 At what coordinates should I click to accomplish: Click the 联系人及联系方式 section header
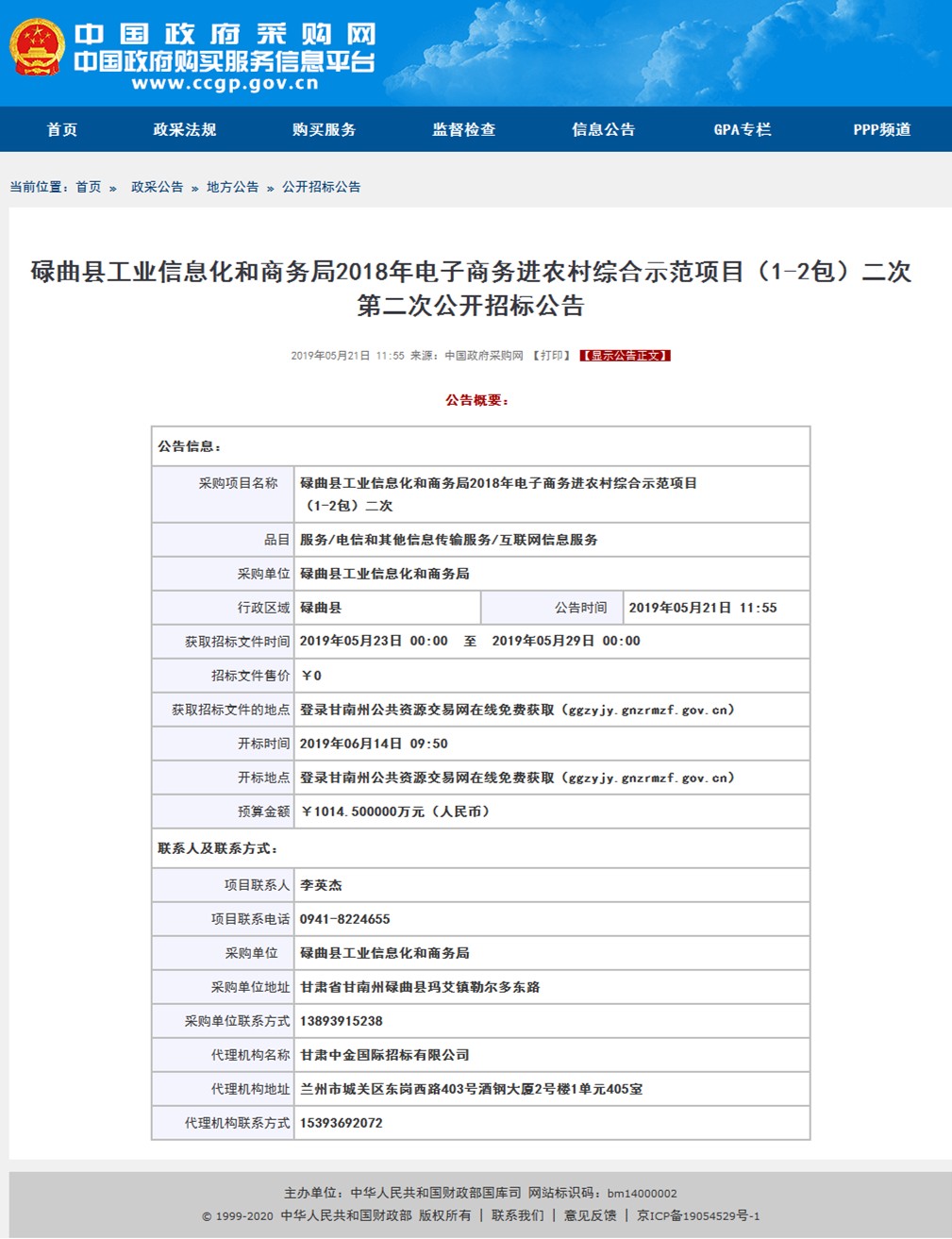coord(218,848)
